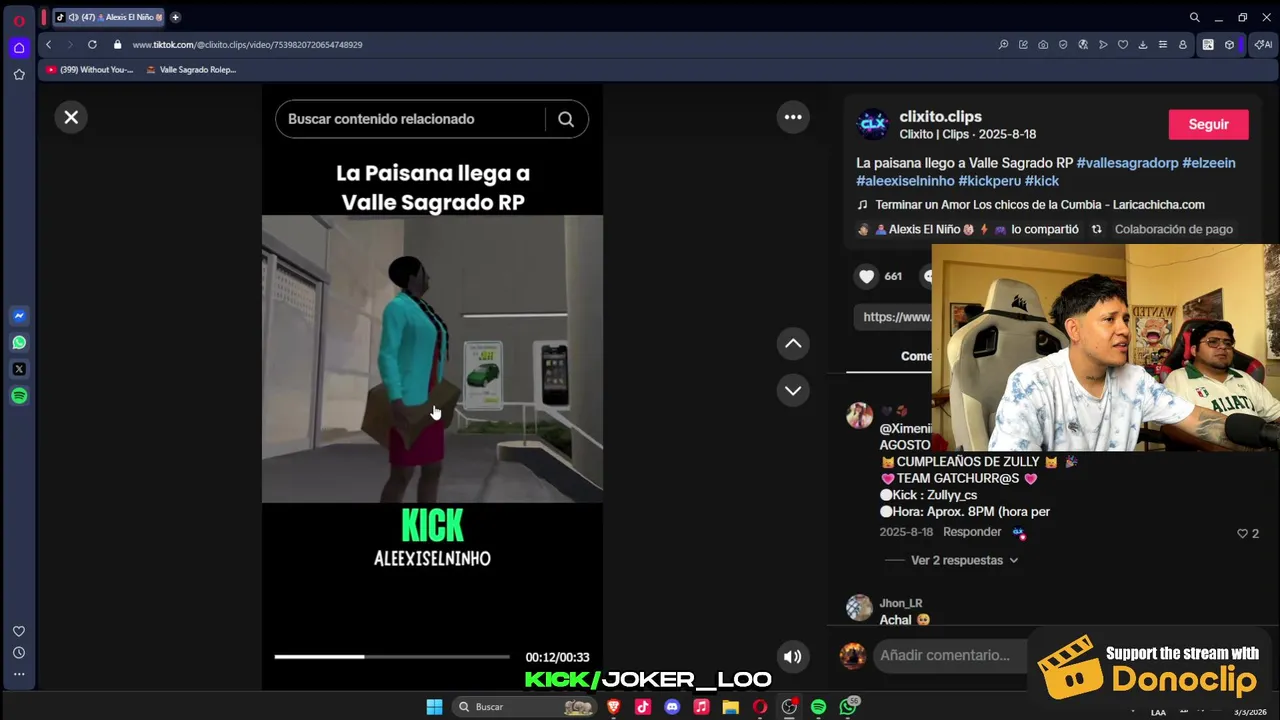Open OBS Studio from taskbar
Viewport: 1280px width, 720px height.
pyautogui.click(x=789, y=707)
